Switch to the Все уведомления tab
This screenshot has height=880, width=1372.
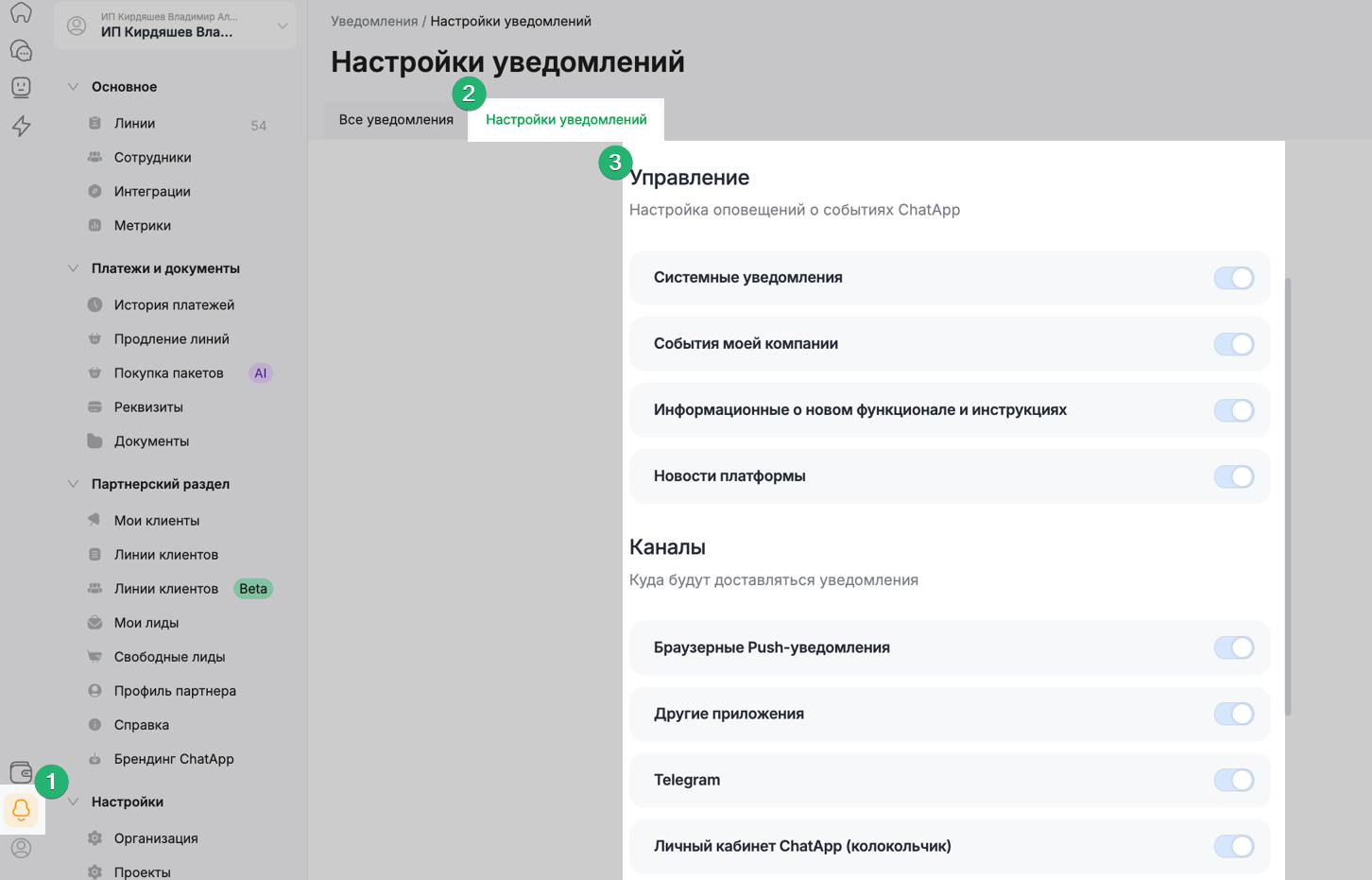(x=396, y=120)
